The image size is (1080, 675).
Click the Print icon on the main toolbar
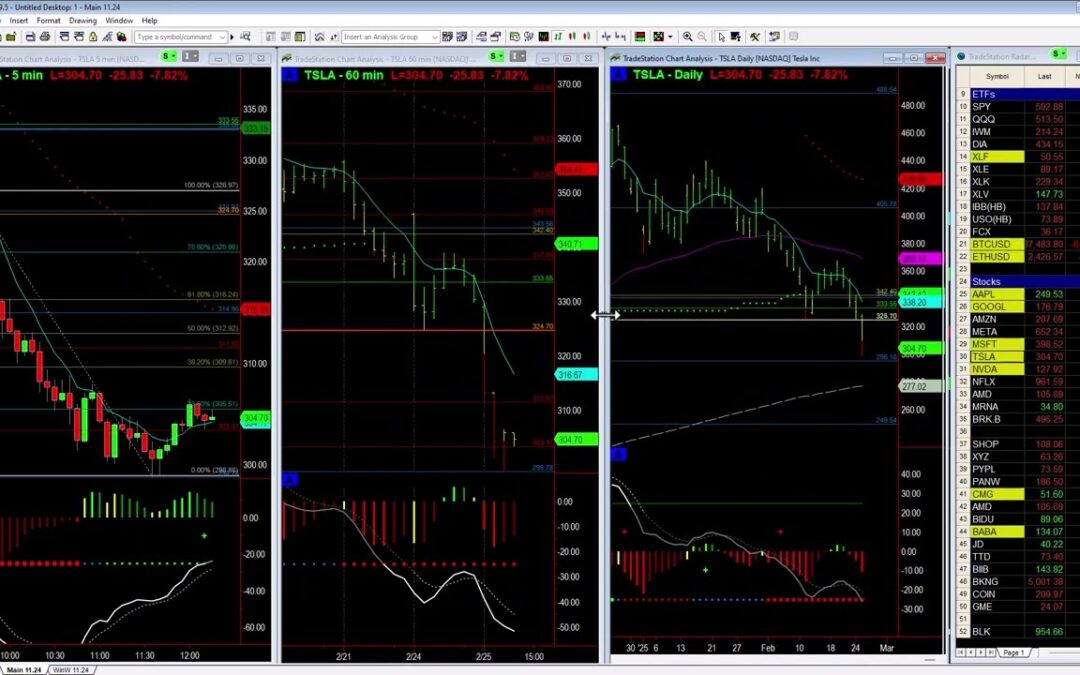pyautogui.click(x=44, y=35)
